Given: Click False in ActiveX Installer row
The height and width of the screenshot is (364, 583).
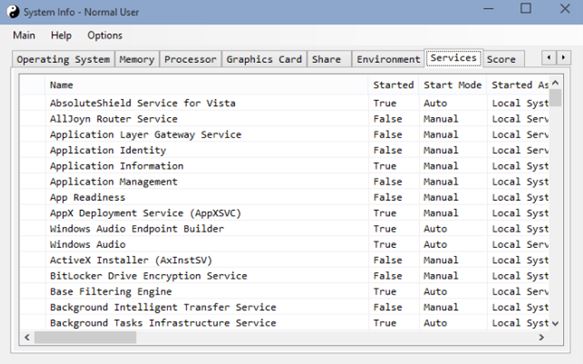Looking at the screenshot, I should point(388,260).
